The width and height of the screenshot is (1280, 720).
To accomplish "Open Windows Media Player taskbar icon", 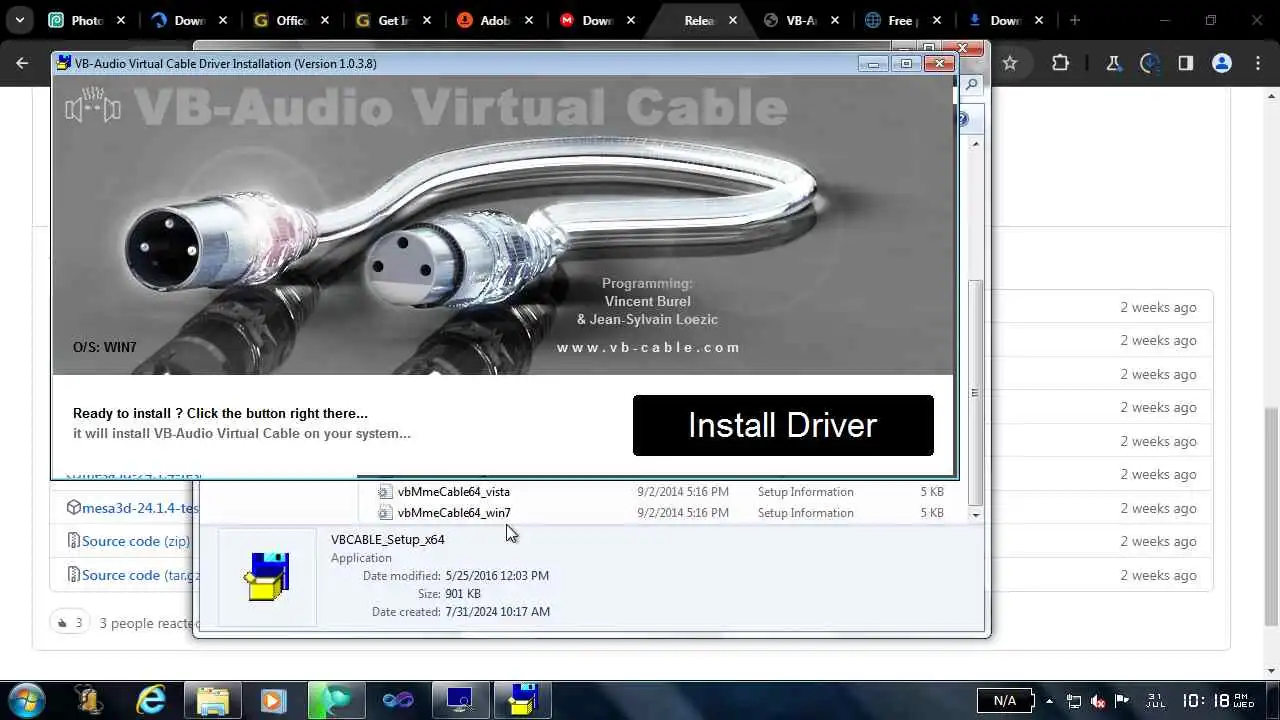I will pos(273,701).
